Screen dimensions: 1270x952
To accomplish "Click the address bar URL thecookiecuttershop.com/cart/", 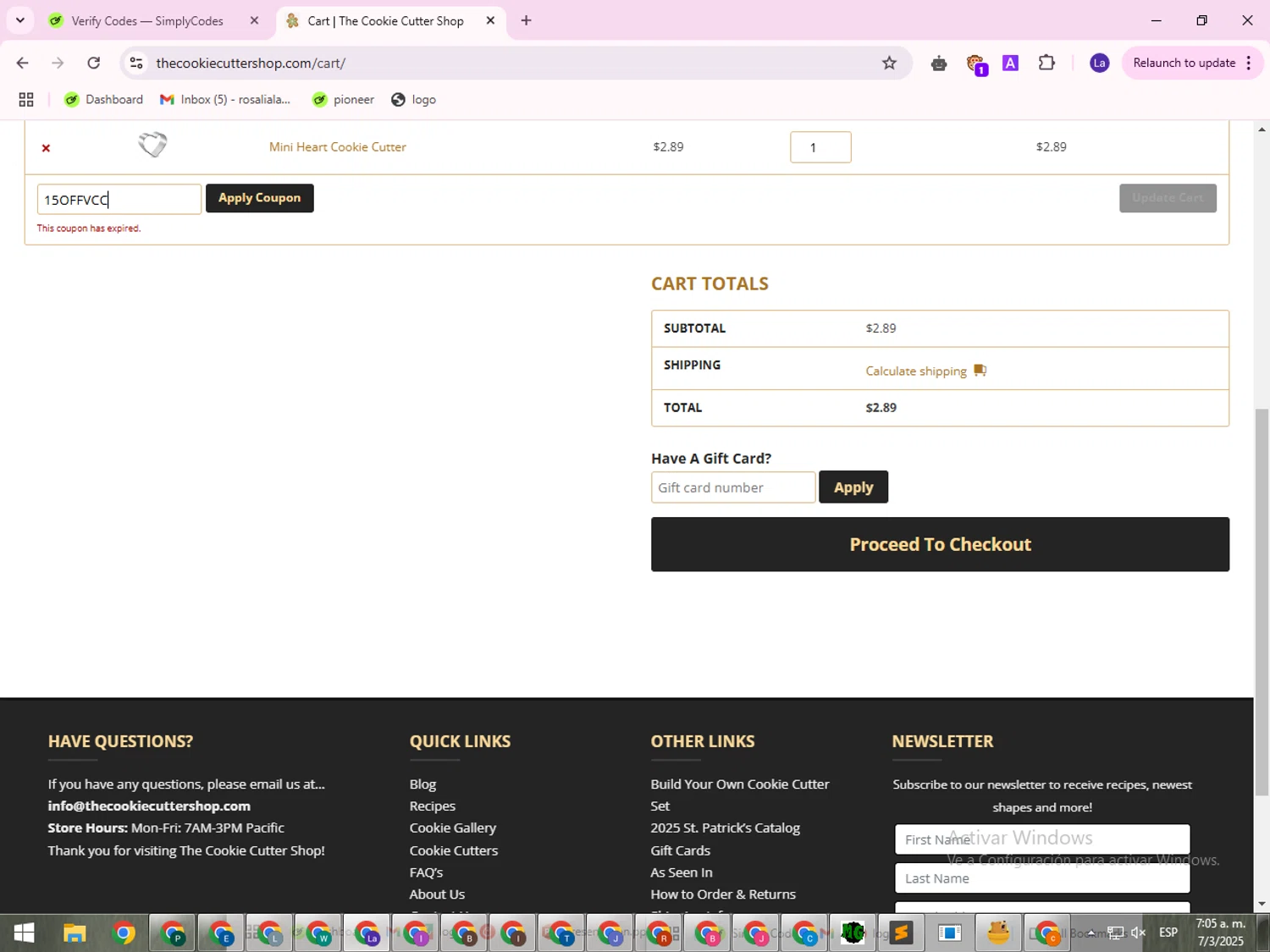I will pos(251,63).
